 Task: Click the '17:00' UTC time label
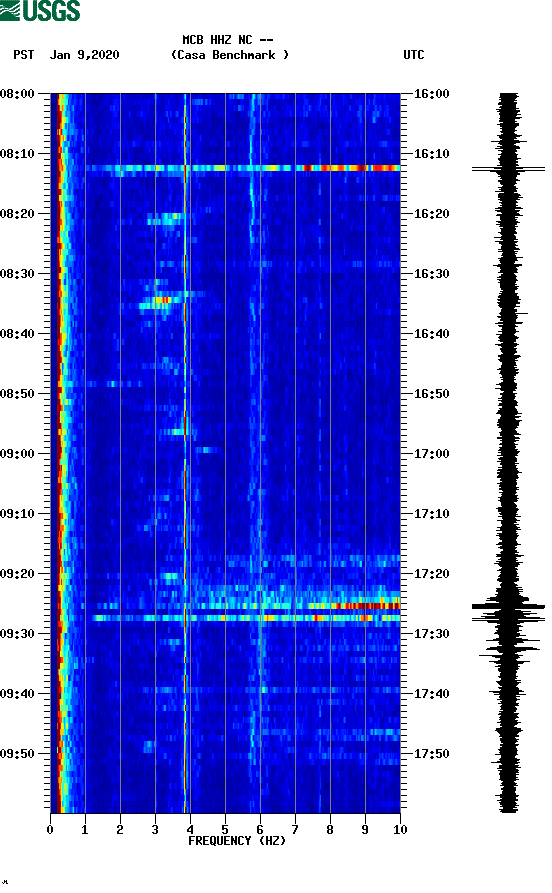click(431, 454)
